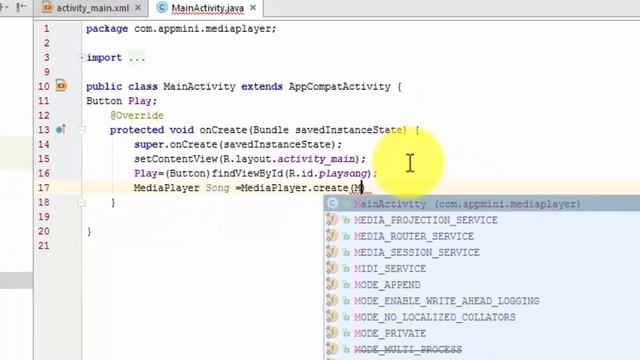Choose MODE_PRIVATE from autocomplete list

(x=482, y=333)
